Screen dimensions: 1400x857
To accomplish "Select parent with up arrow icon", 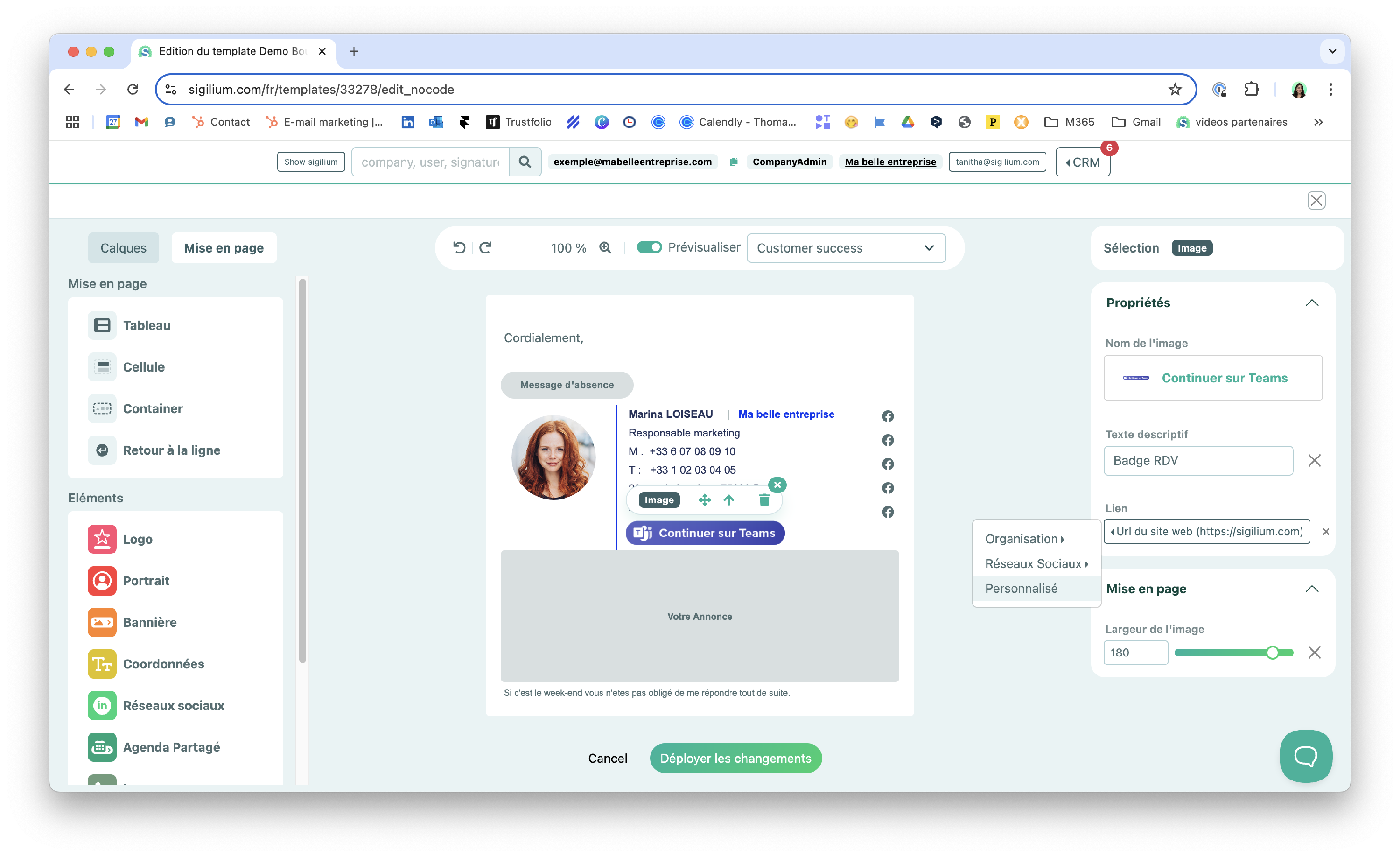I will pyautogui.click(x=729, y=500).
